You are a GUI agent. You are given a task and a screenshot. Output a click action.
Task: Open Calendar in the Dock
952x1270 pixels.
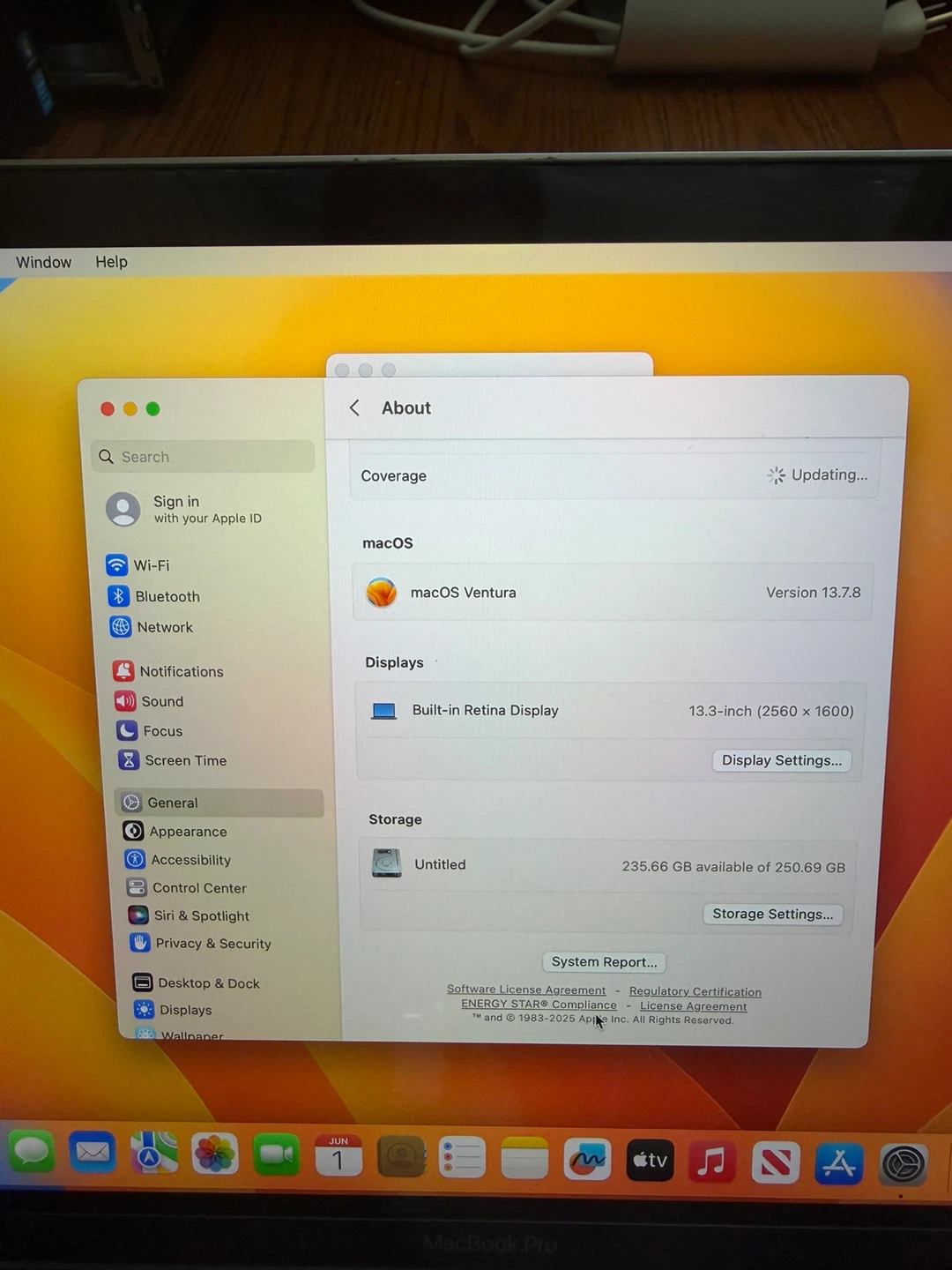click(x=338, y=1155)
